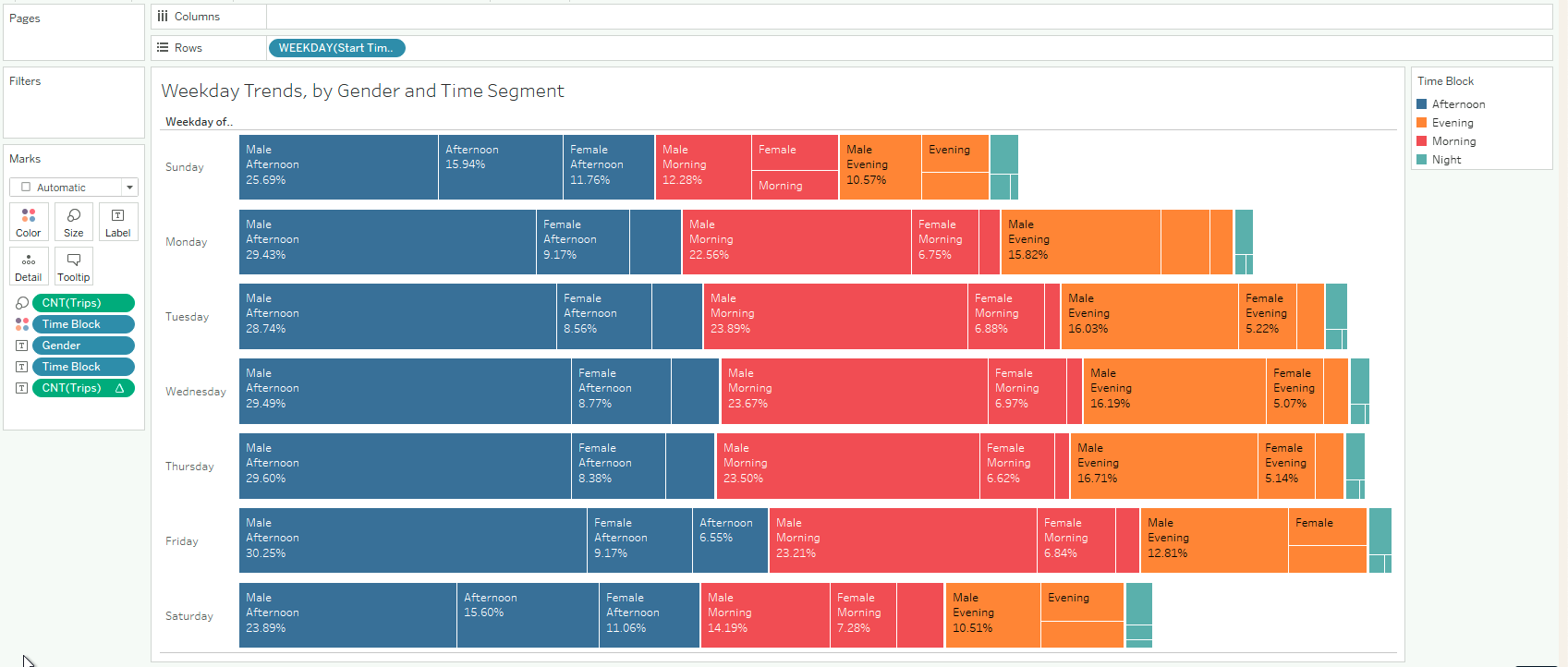Viewport: 1568px width, 667px height.
Task: Click the Columns shelf icon
Action: coord(163,17)
